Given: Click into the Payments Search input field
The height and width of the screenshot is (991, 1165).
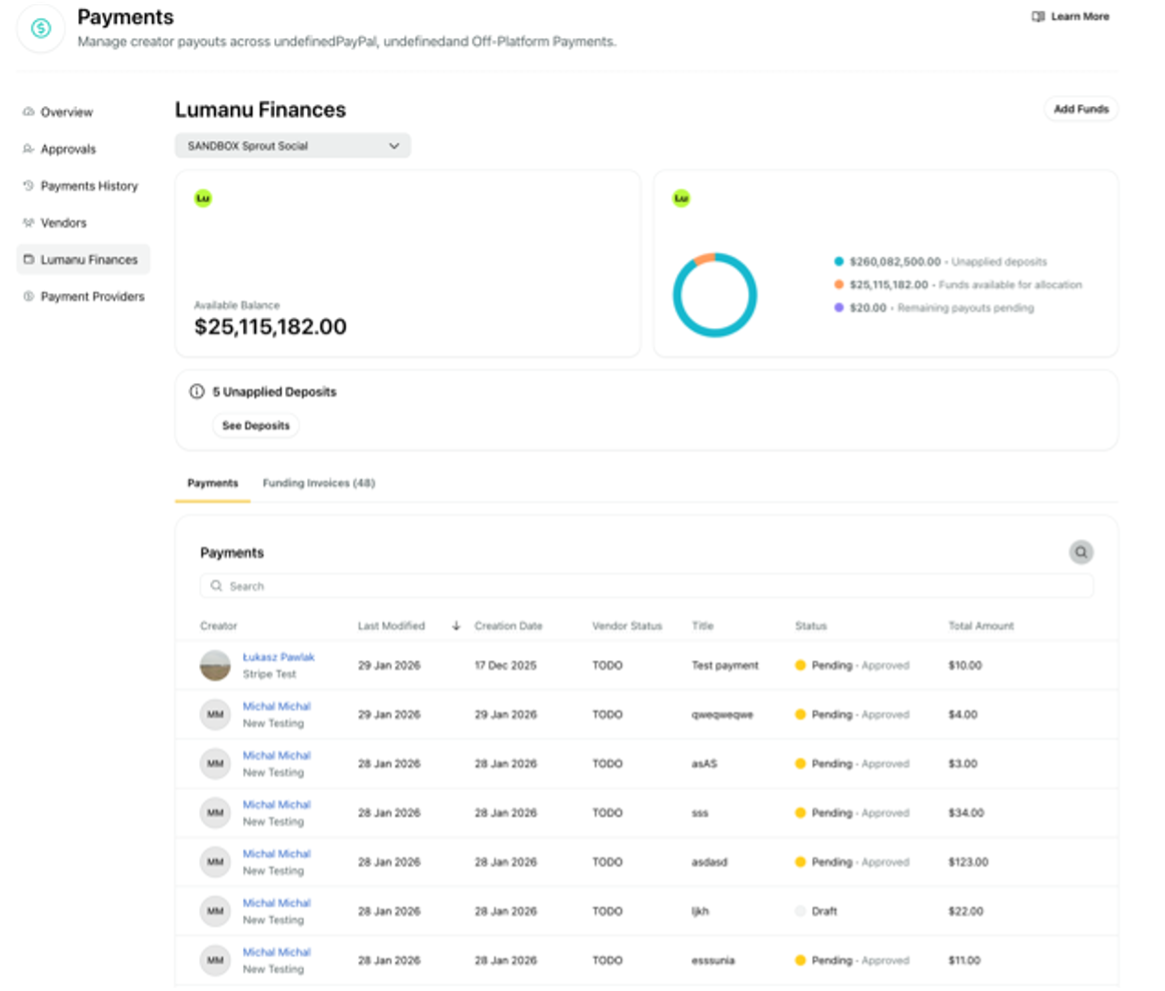Looking at the screenshot, I should coord(646,585).
